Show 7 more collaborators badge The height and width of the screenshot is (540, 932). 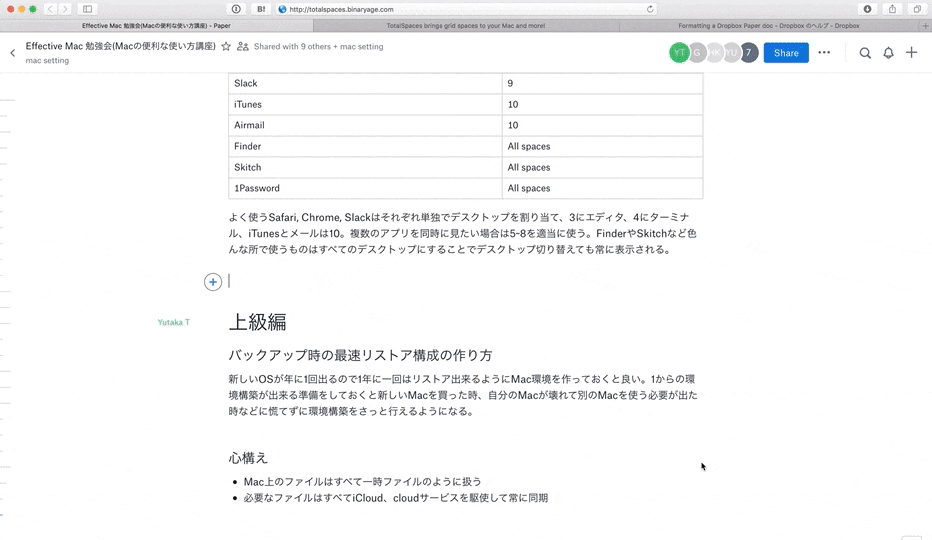[749, 53]
